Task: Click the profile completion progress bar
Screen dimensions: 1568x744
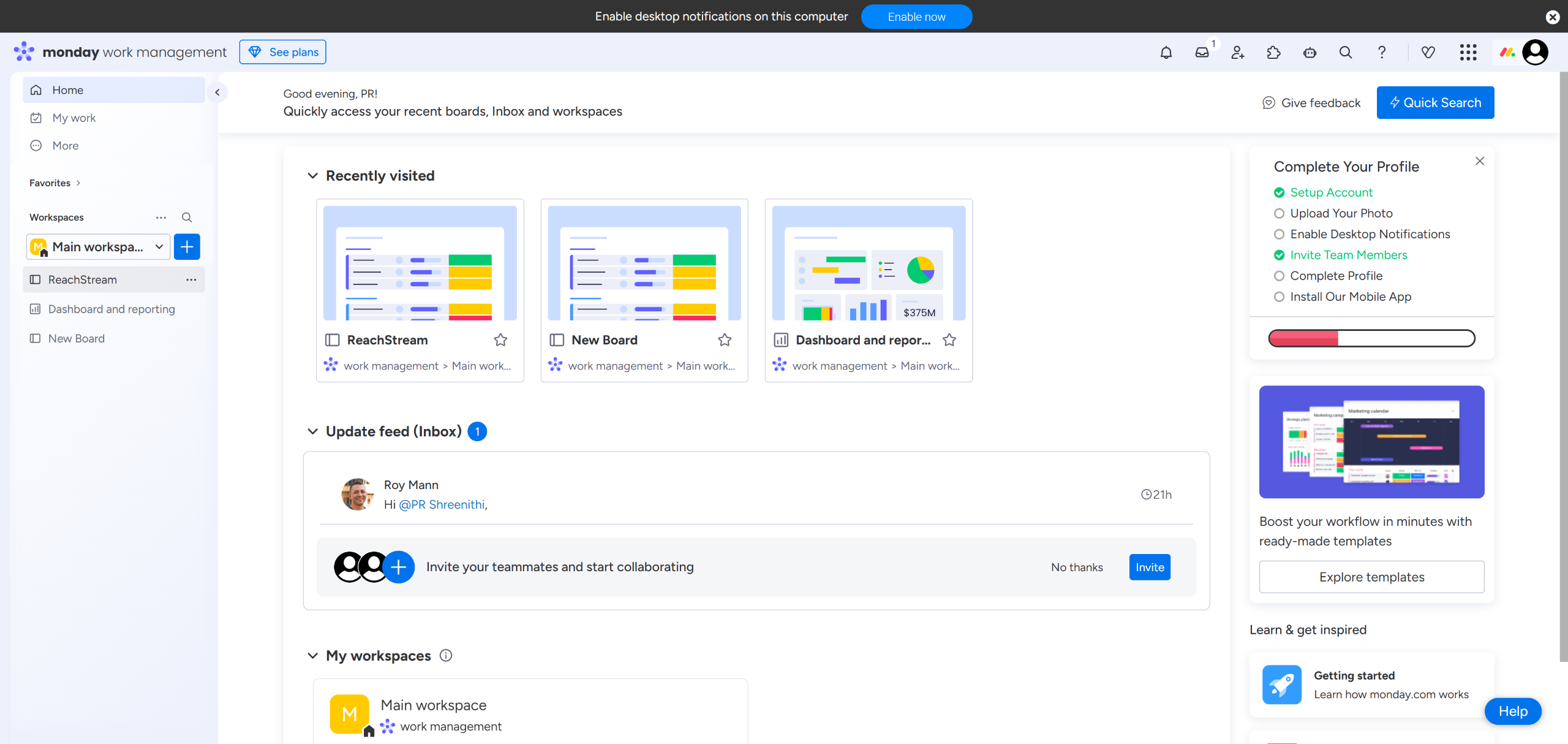Action: (x=1371, y=338)
